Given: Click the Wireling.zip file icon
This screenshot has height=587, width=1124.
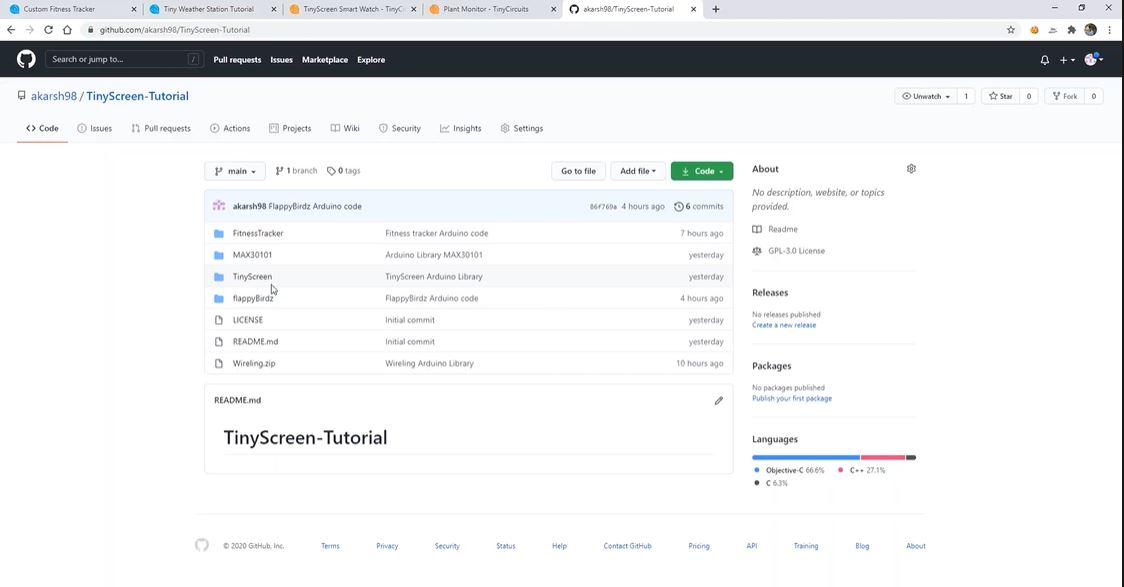Looking at the screenshot, I should (x=219, y=363).
